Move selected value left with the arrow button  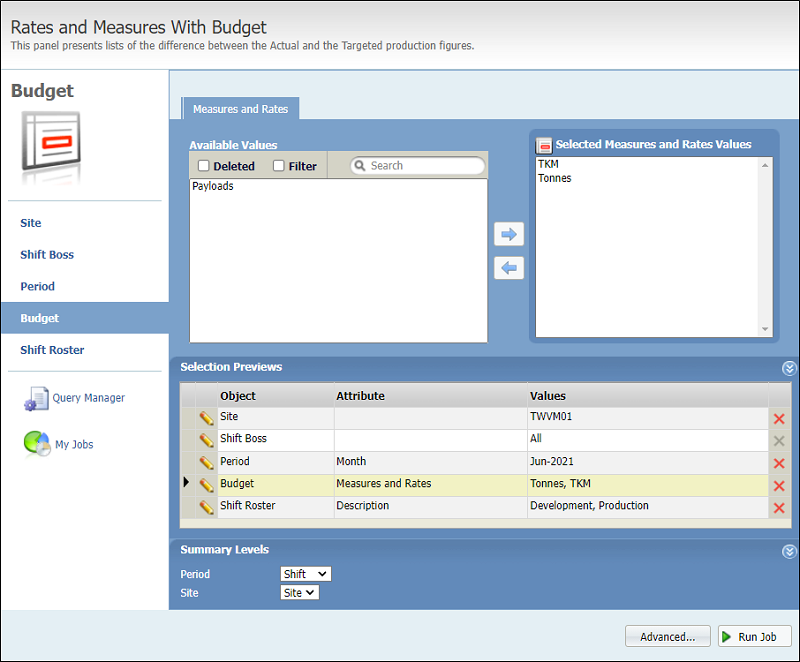point(509,268)
